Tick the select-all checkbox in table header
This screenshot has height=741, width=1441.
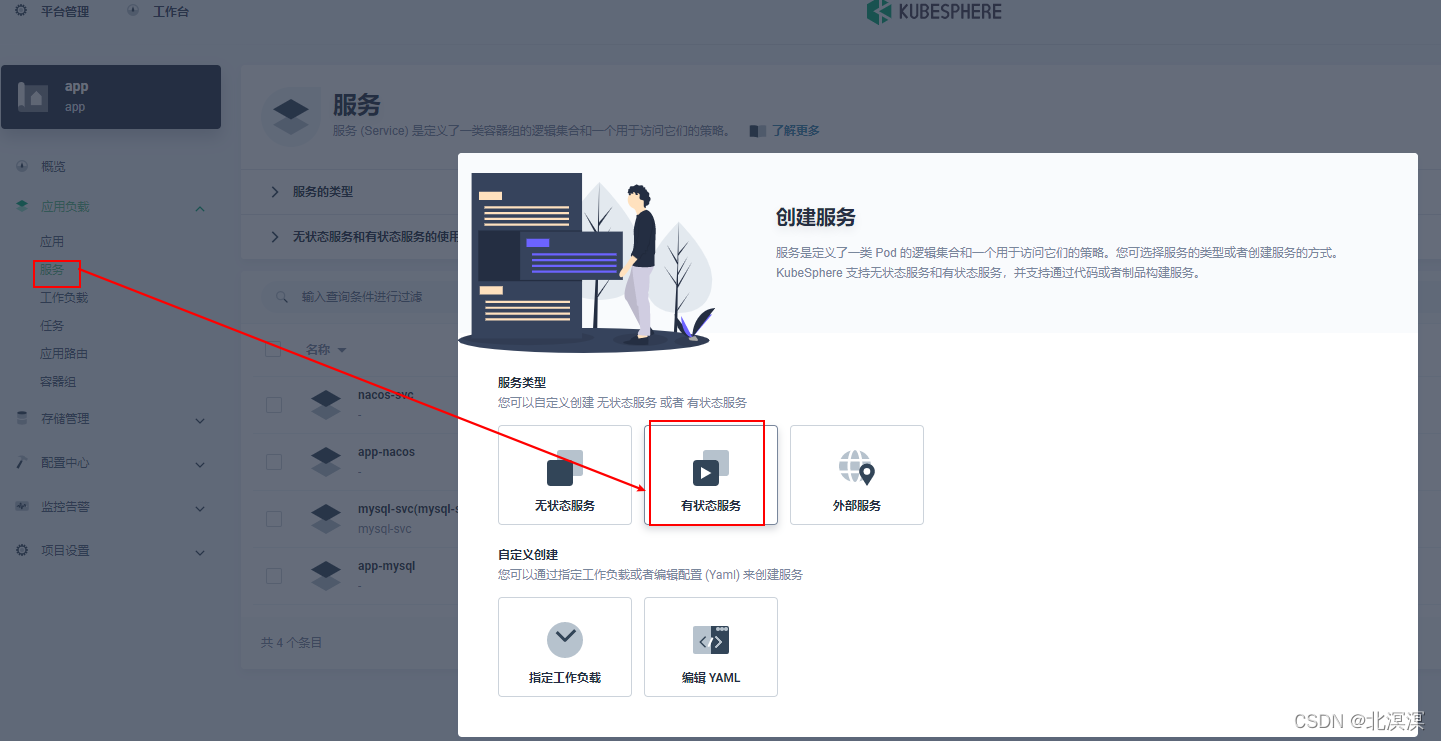tap(273, 350)
